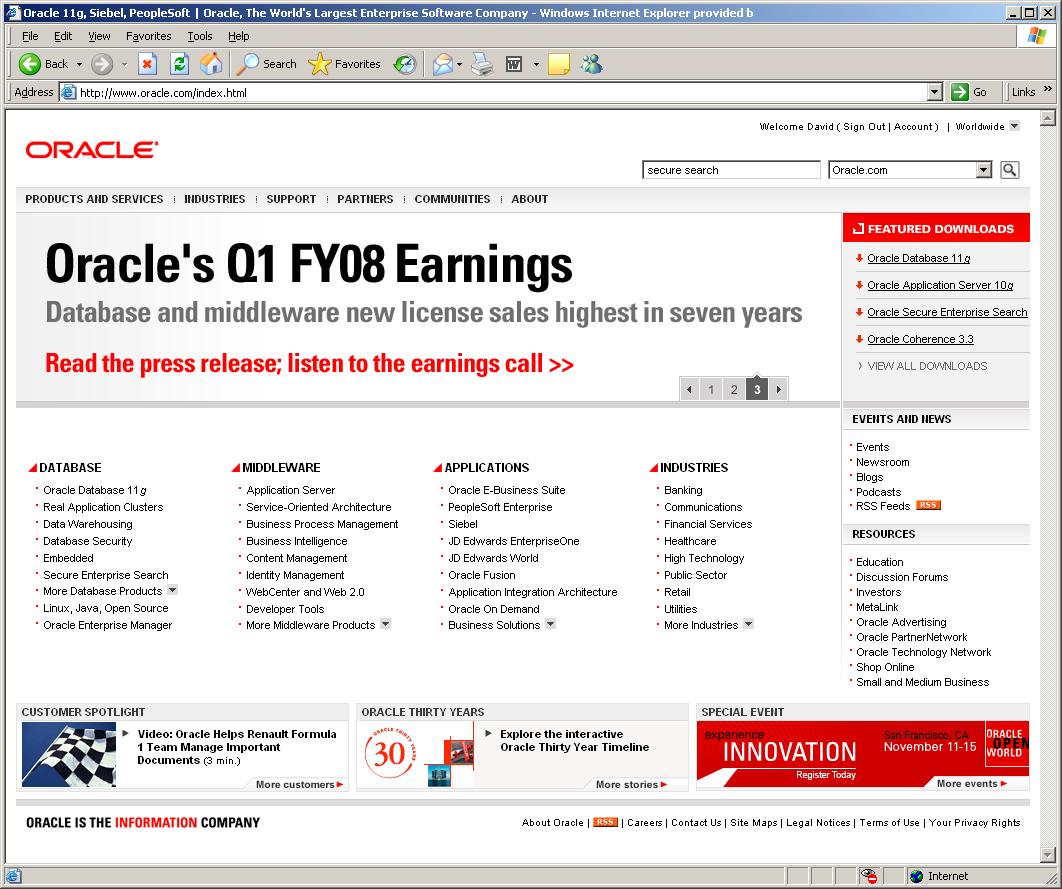Viewport: 1062px width, 889px height.
Task: Select slide 2 in banner pager
Action: (x=734, y=389)
